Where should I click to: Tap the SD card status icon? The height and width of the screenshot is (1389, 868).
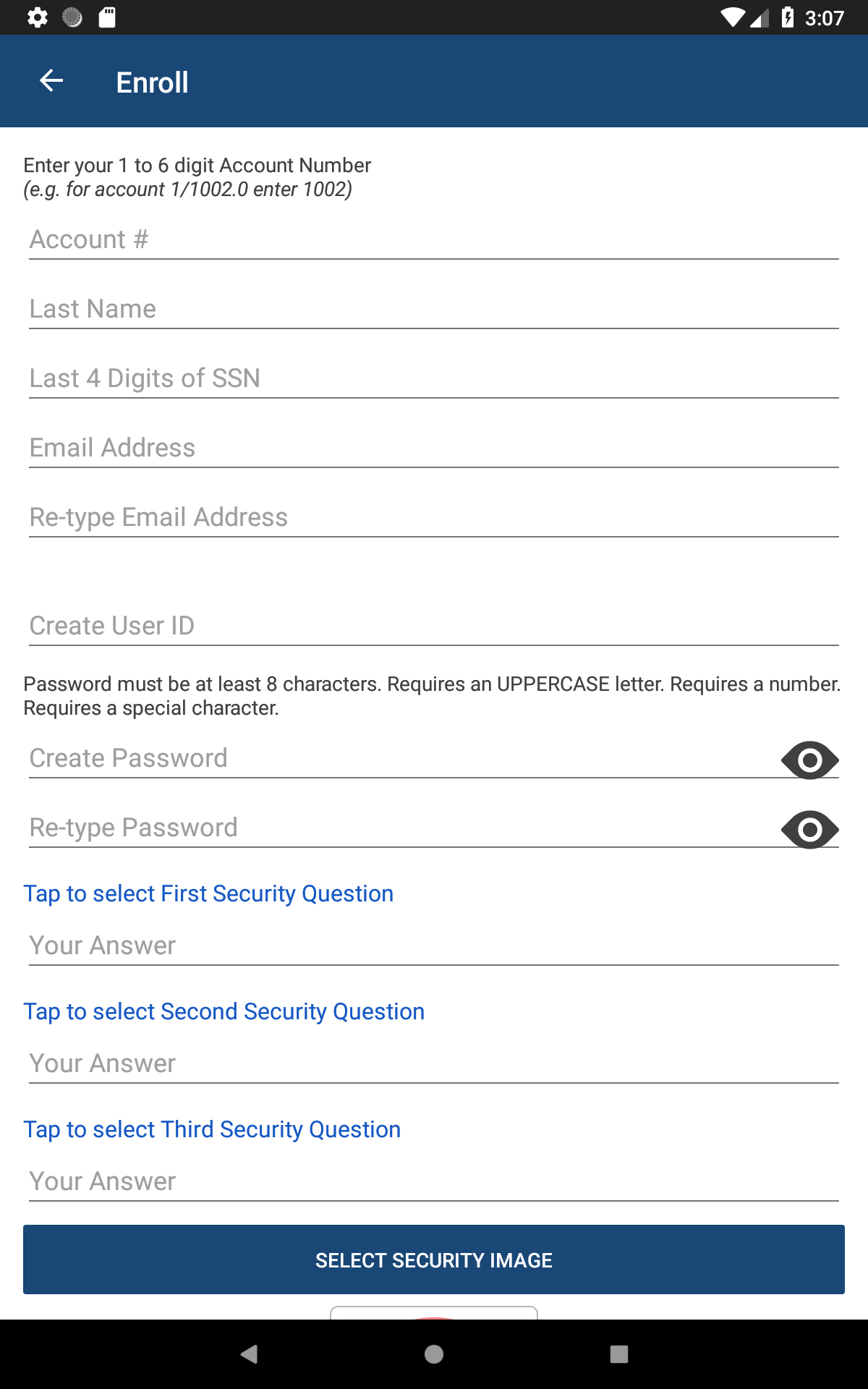(107, 17)
